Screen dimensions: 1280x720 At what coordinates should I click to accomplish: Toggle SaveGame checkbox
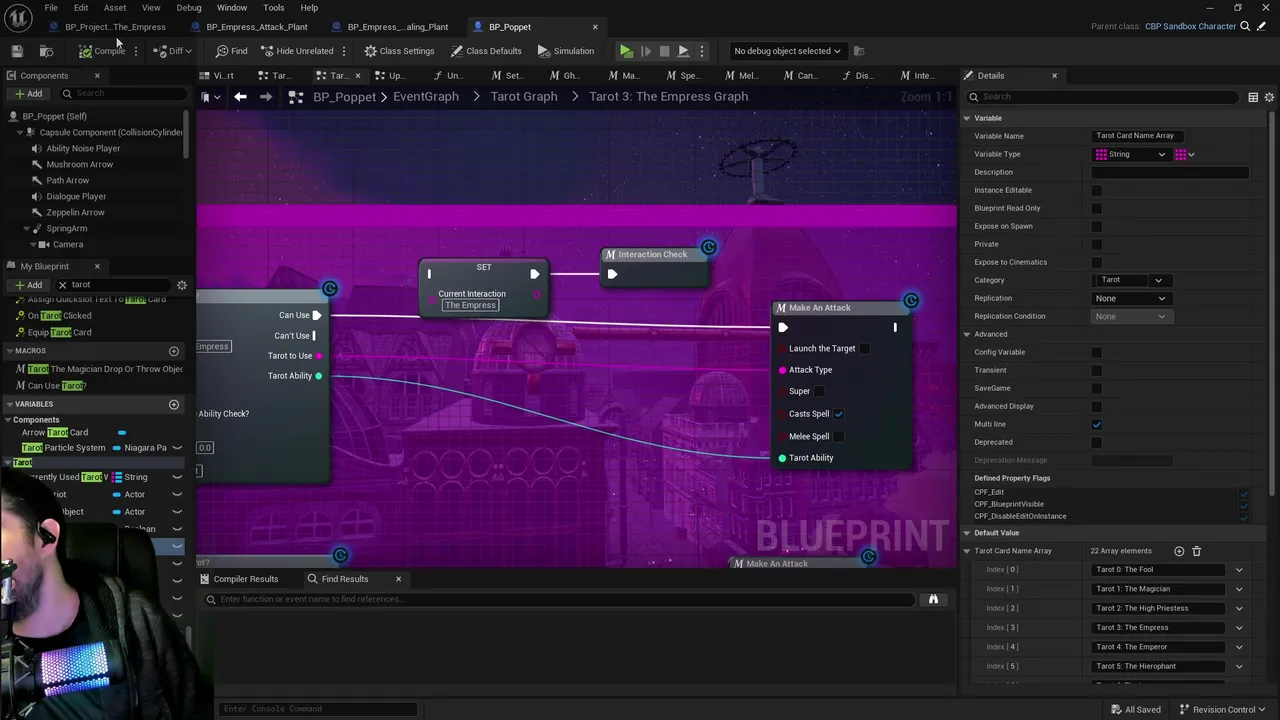[1096, 388]
